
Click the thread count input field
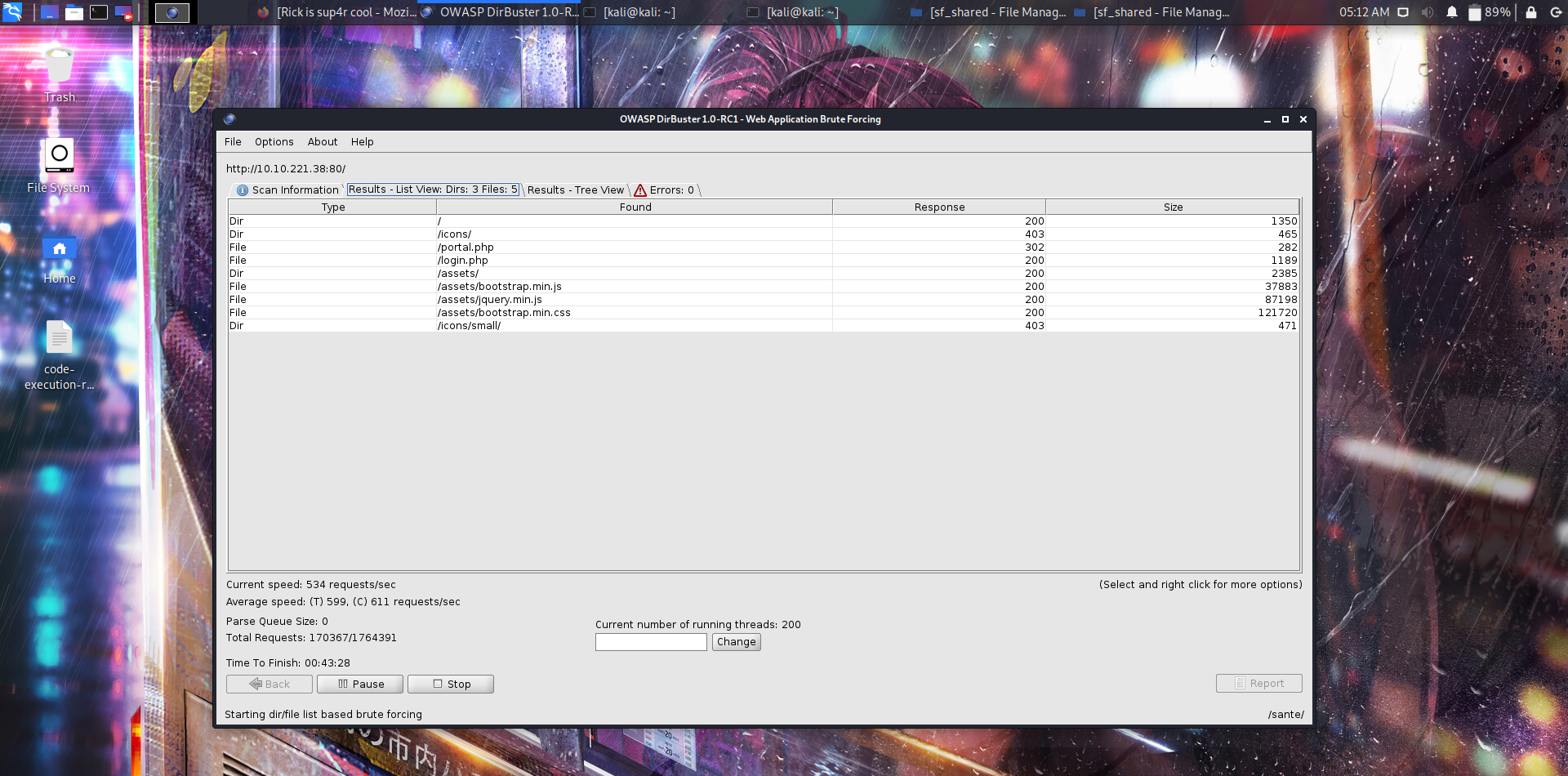tap(651, 642)
